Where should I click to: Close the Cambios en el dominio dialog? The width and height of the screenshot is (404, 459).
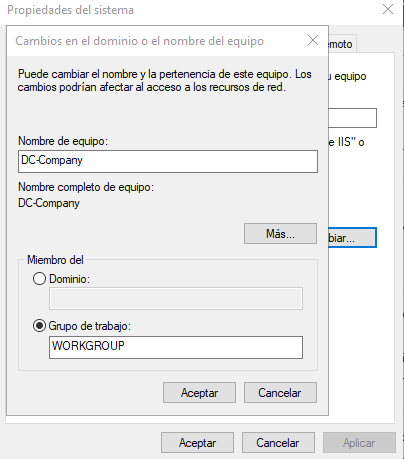313,40
